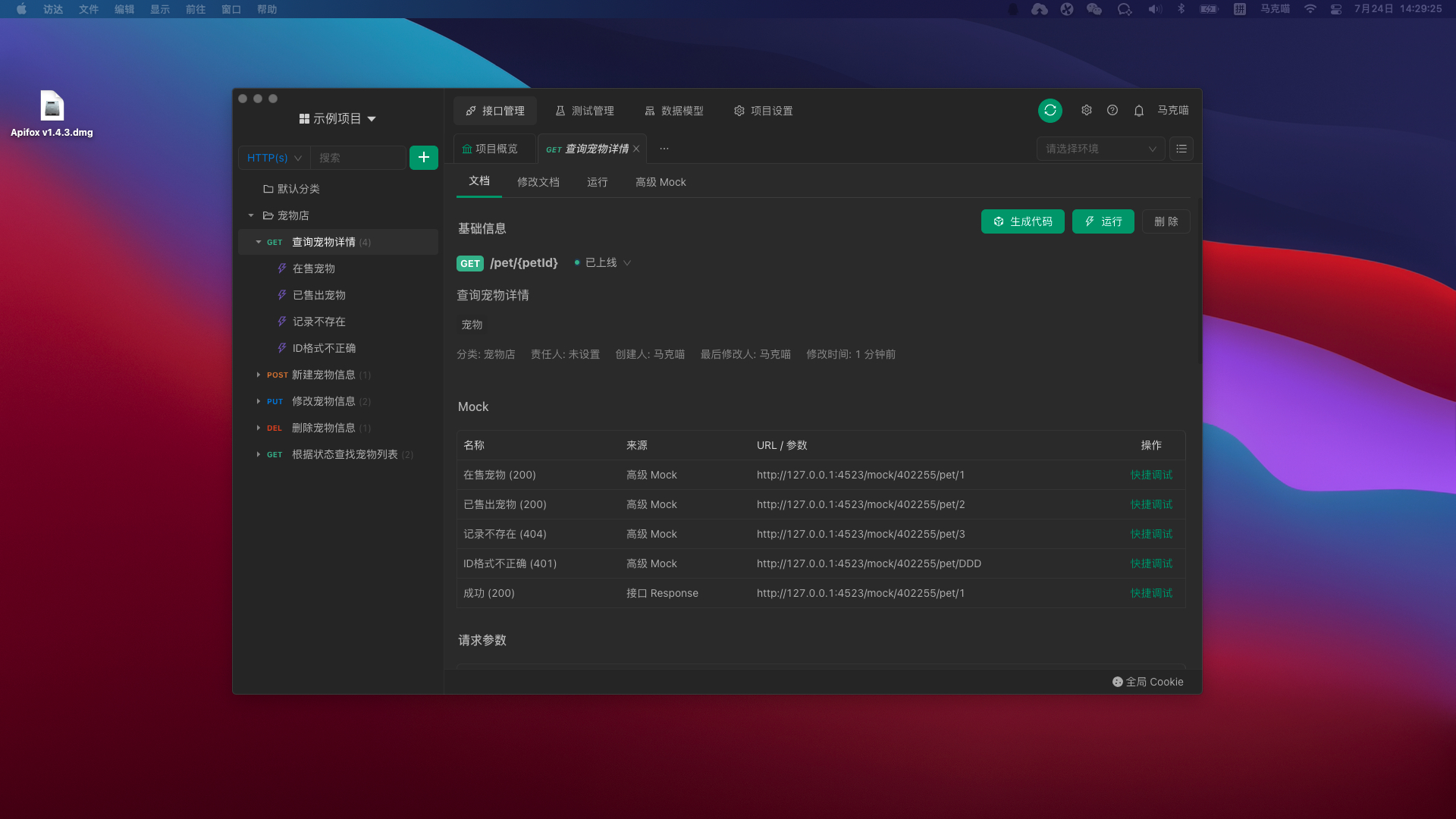
Task: Select the 已售出宠物 case in sidebar
Action: pos(318,295)
